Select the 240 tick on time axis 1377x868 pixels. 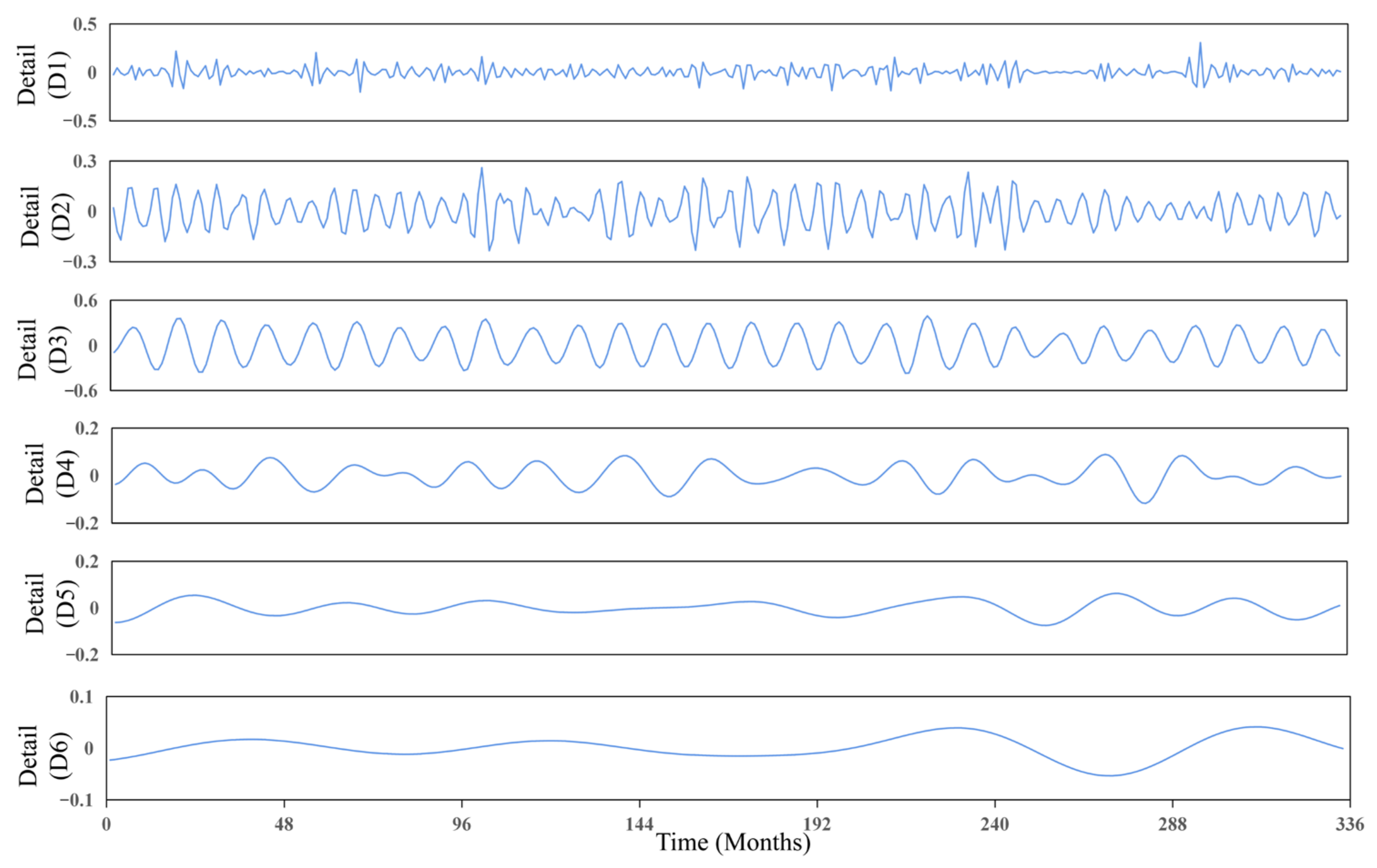point(994,824)
